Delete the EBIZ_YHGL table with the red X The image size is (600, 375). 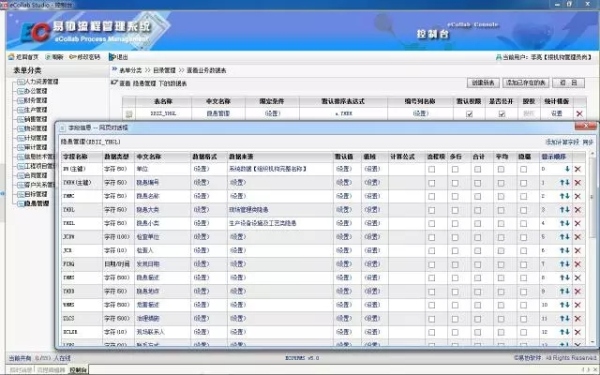point(579,114)
